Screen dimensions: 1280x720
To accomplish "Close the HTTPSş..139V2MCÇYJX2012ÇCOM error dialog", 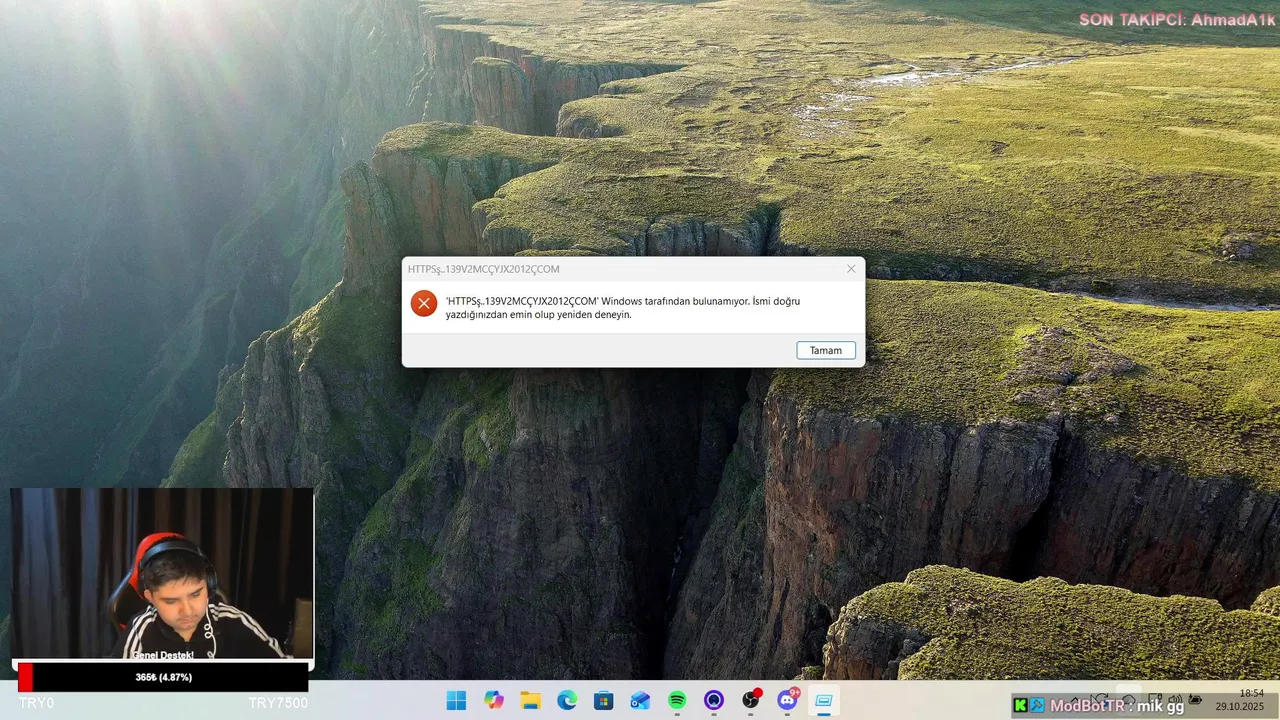I will pos(851,269).
